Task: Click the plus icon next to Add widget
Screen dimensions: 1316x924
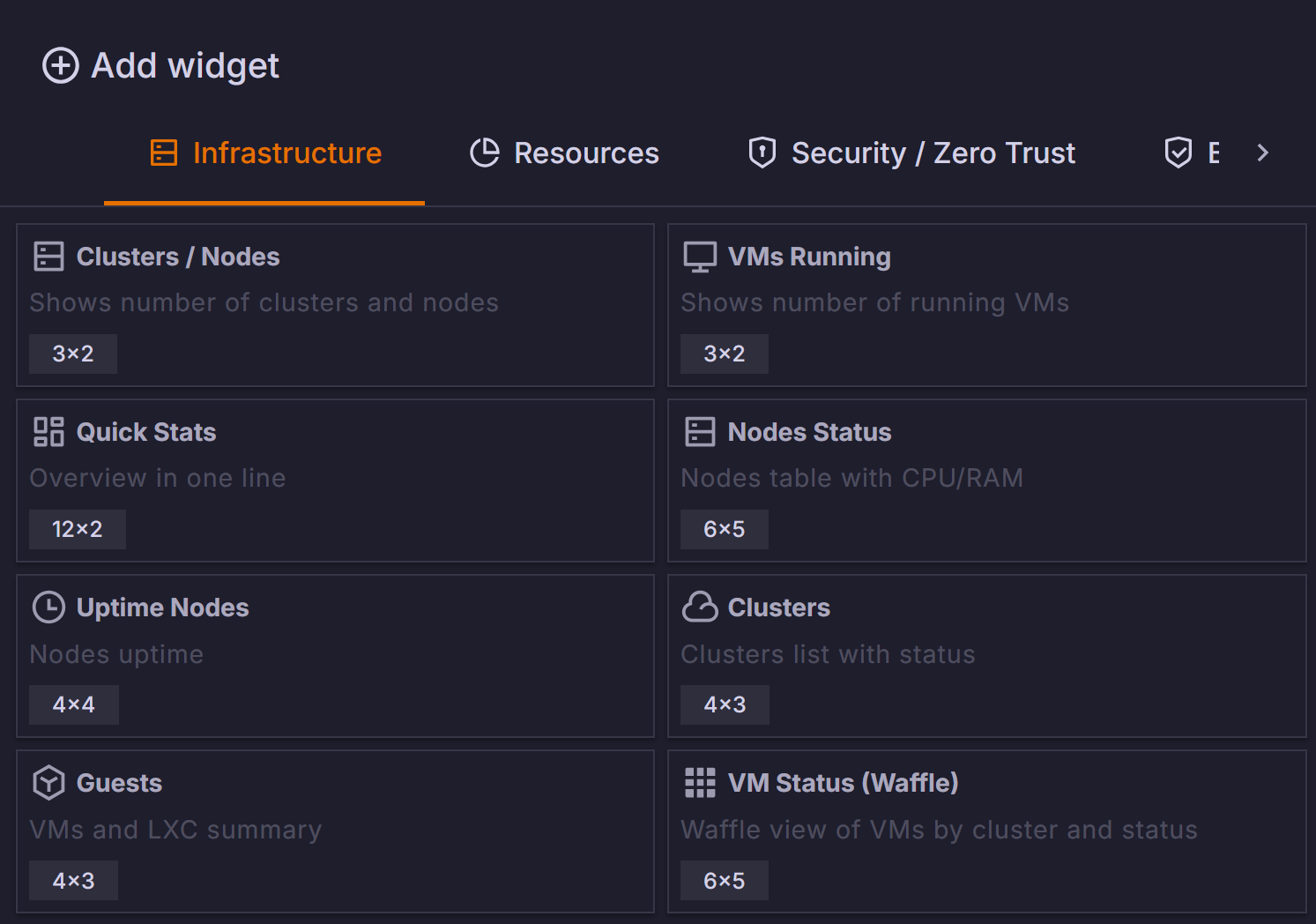Action: [60, 65]
